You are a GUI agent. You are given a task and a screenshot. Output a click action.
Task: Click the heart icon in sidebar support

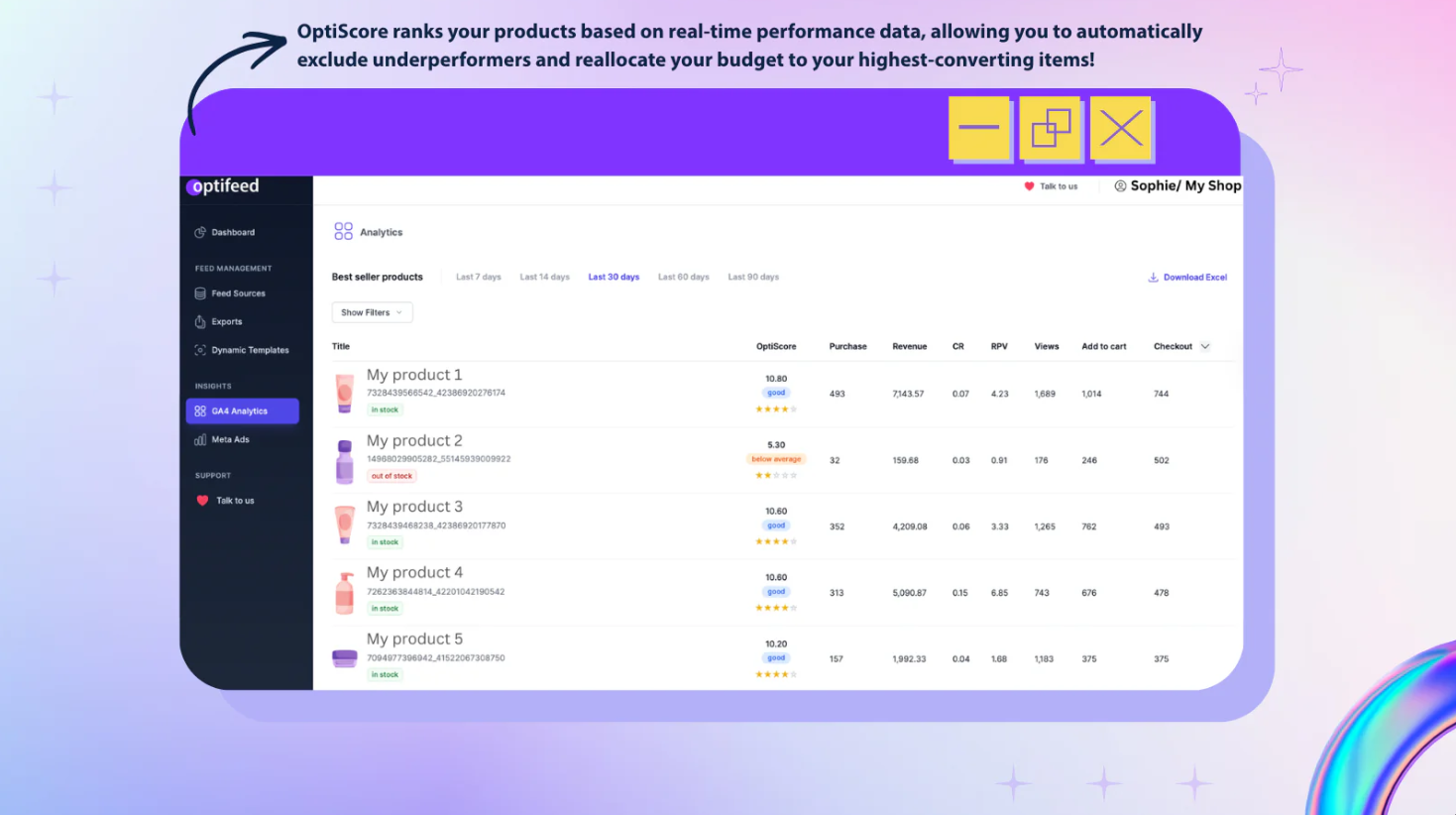202,501
